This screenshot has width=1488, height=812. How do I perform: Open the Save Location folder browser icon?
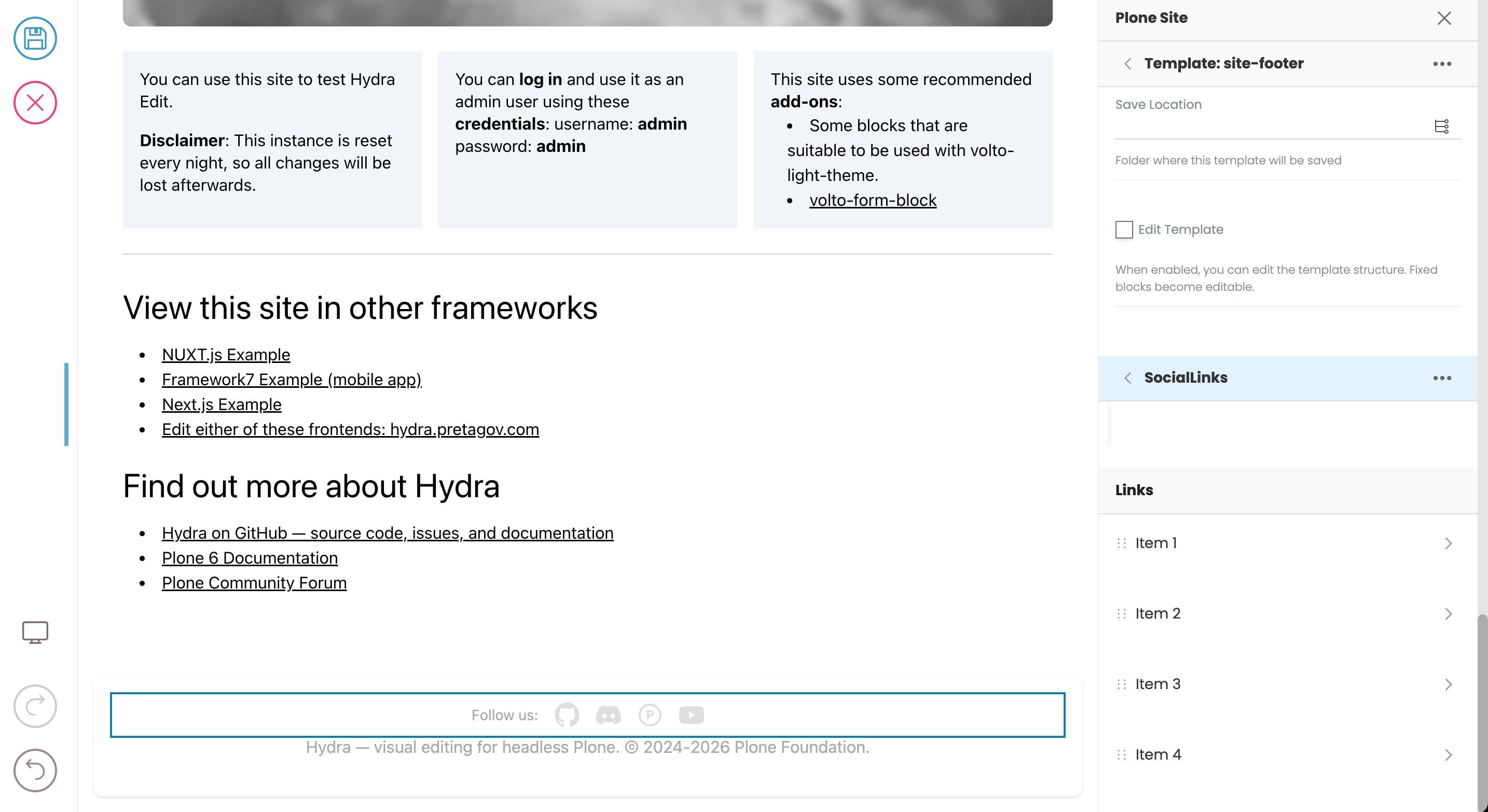(x=1442, y=127)
